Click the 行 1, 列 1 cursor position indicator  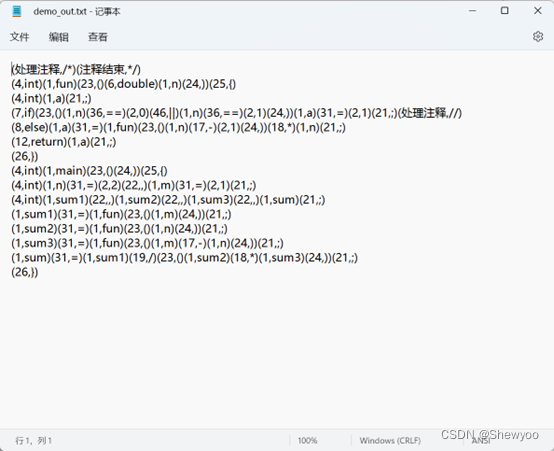34,440
